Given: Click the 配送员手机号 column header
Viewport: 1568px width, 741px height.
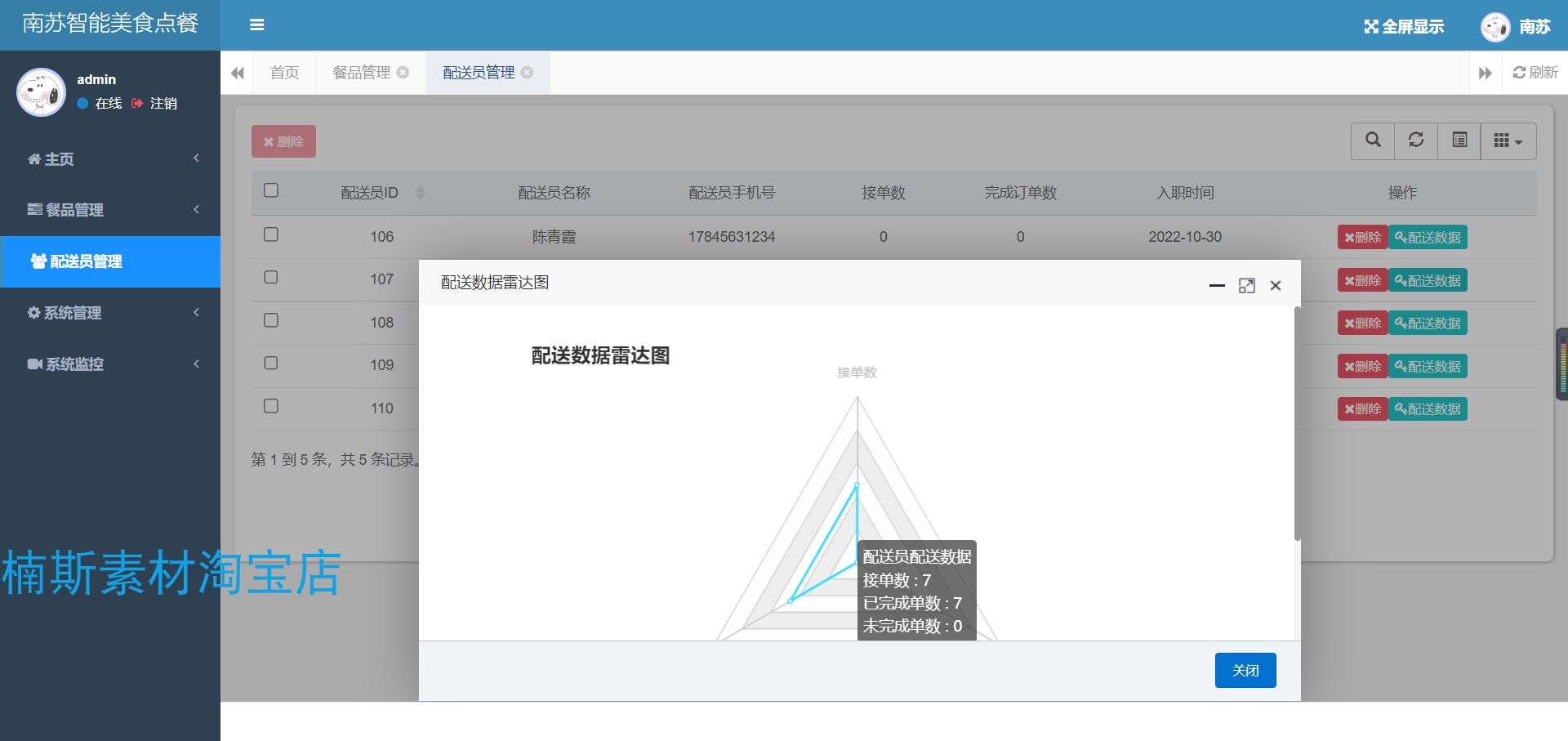Looking at the screenshot, I should click(732, 193).
